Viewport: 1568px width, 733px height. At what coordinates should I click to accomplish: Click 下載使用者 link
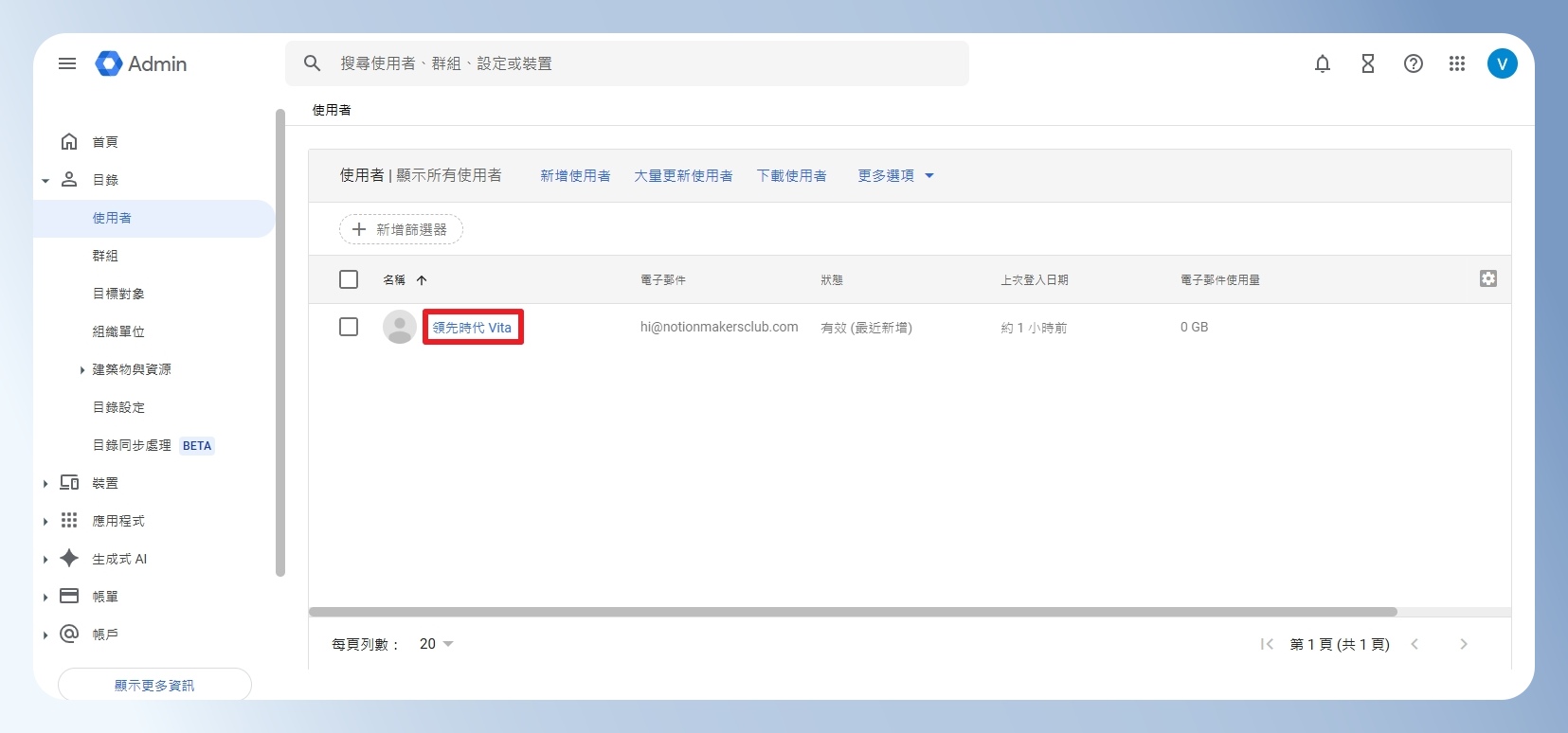pyautogui.click(x=792, y=175)
